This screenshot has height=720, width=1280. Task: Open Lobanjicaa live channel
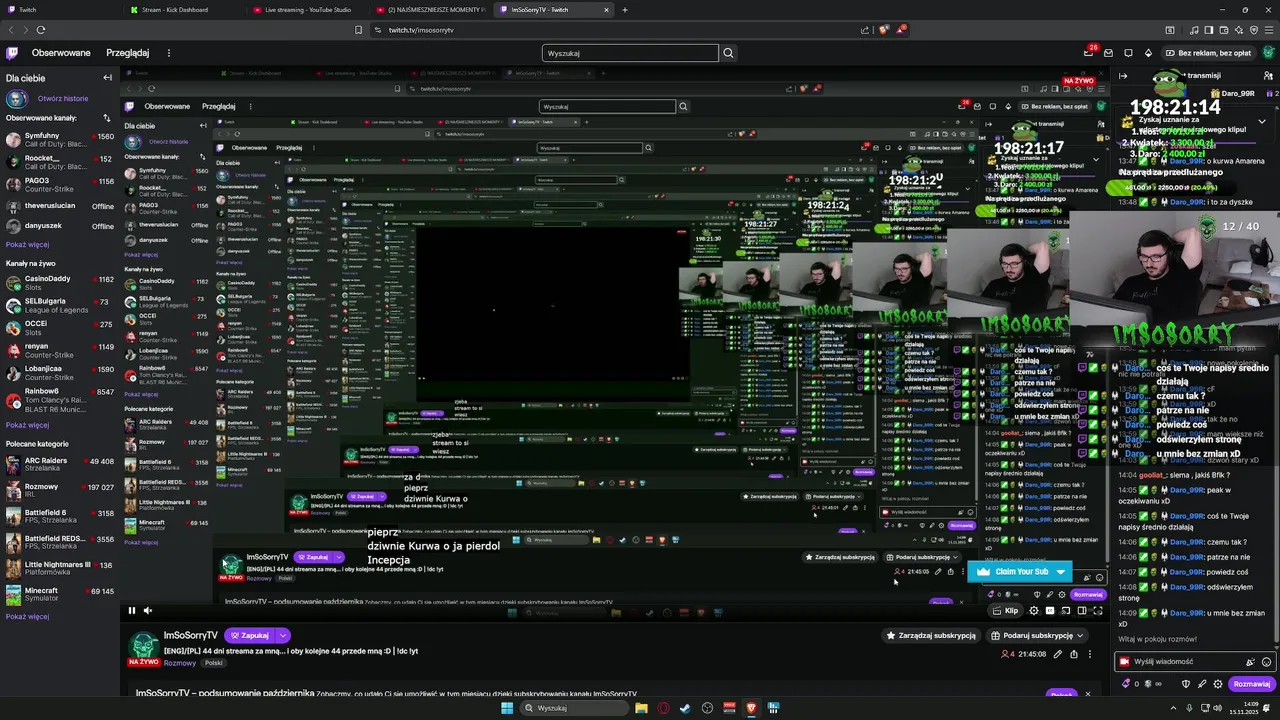coord(60,373)
